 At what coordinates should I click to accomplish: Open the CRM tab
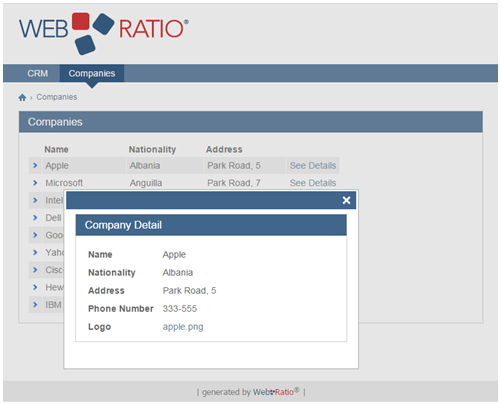click(x=38, y=73)
